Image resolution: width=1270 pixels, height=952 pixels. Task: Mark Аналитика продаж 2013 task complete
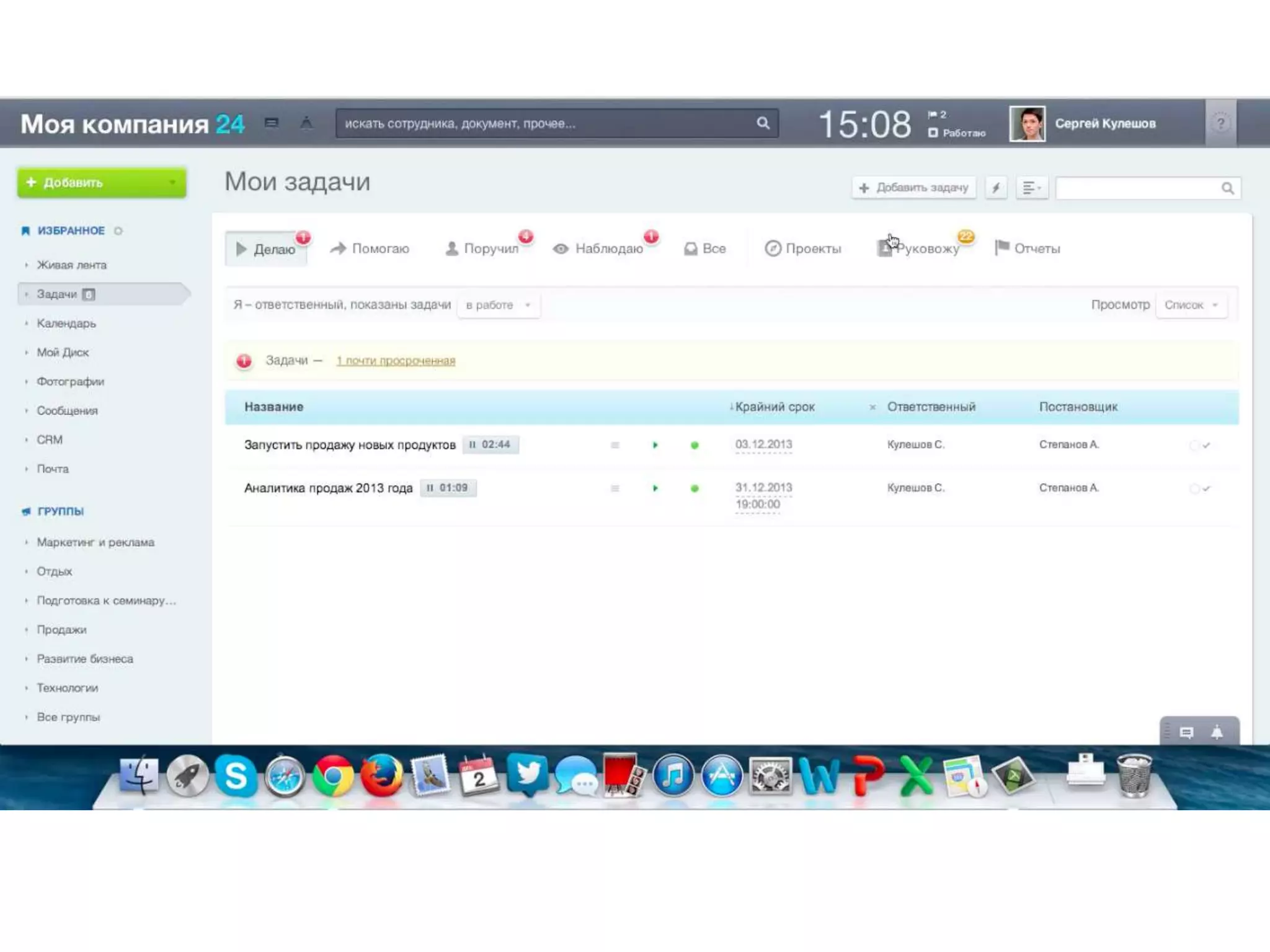pyautogui.click(x=1206, y=488)
